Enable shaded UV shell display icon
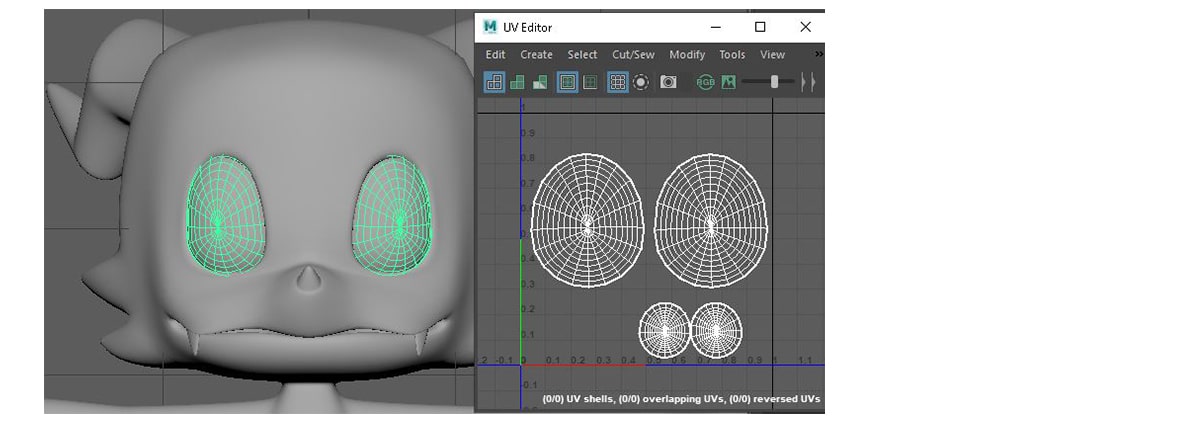Image resolution: width=1200 pixels, height=427 pixels. pyautogui.click(x=517, y=83)
